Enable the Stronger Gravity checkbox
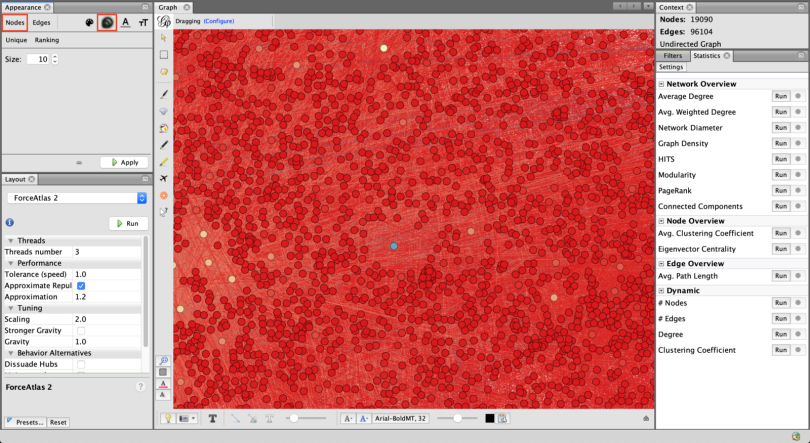810x443 pixels. (x=81, y=330)
